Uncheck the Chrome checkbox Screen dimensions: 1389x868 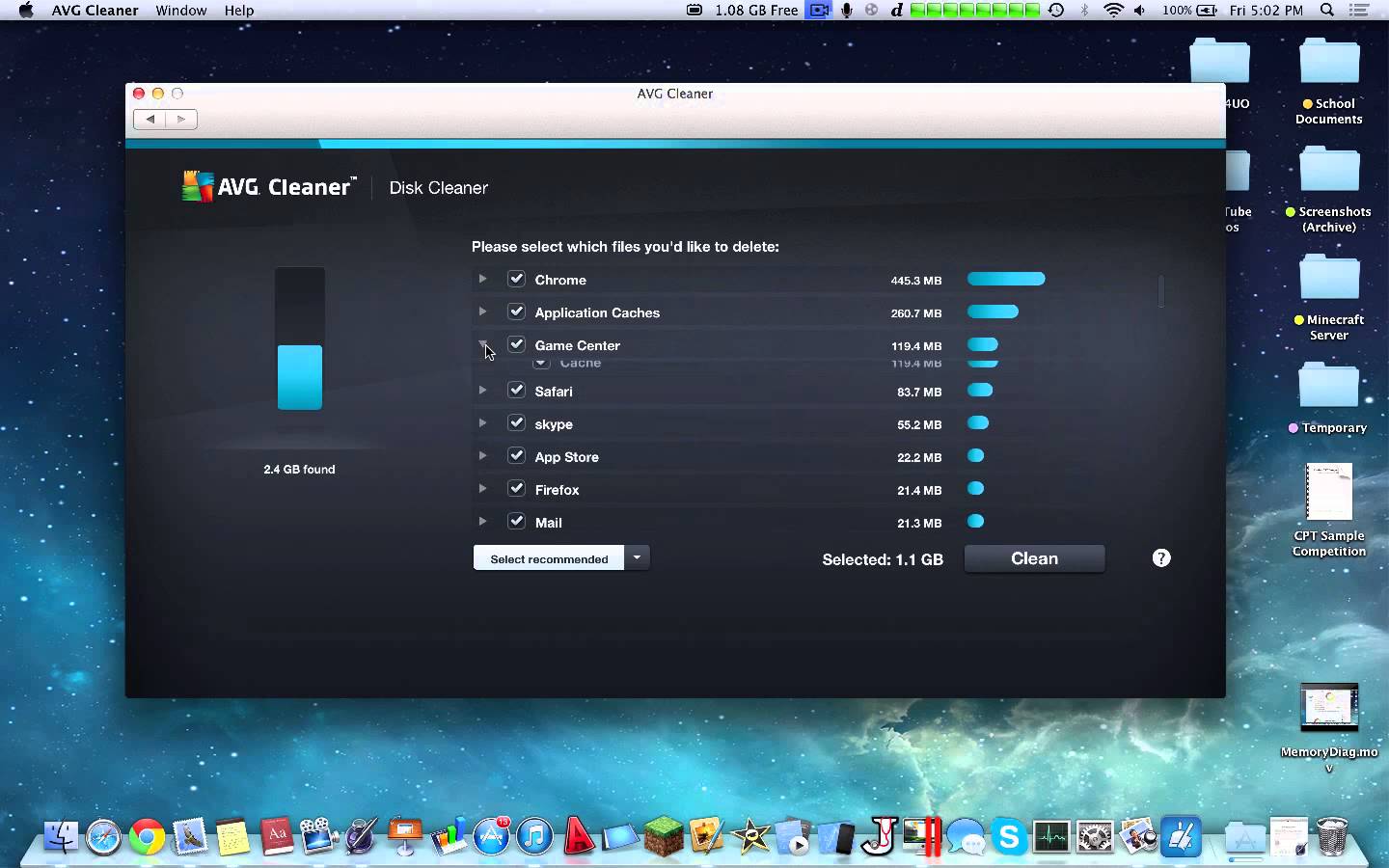pyautogui.click(x=517, y=279)
